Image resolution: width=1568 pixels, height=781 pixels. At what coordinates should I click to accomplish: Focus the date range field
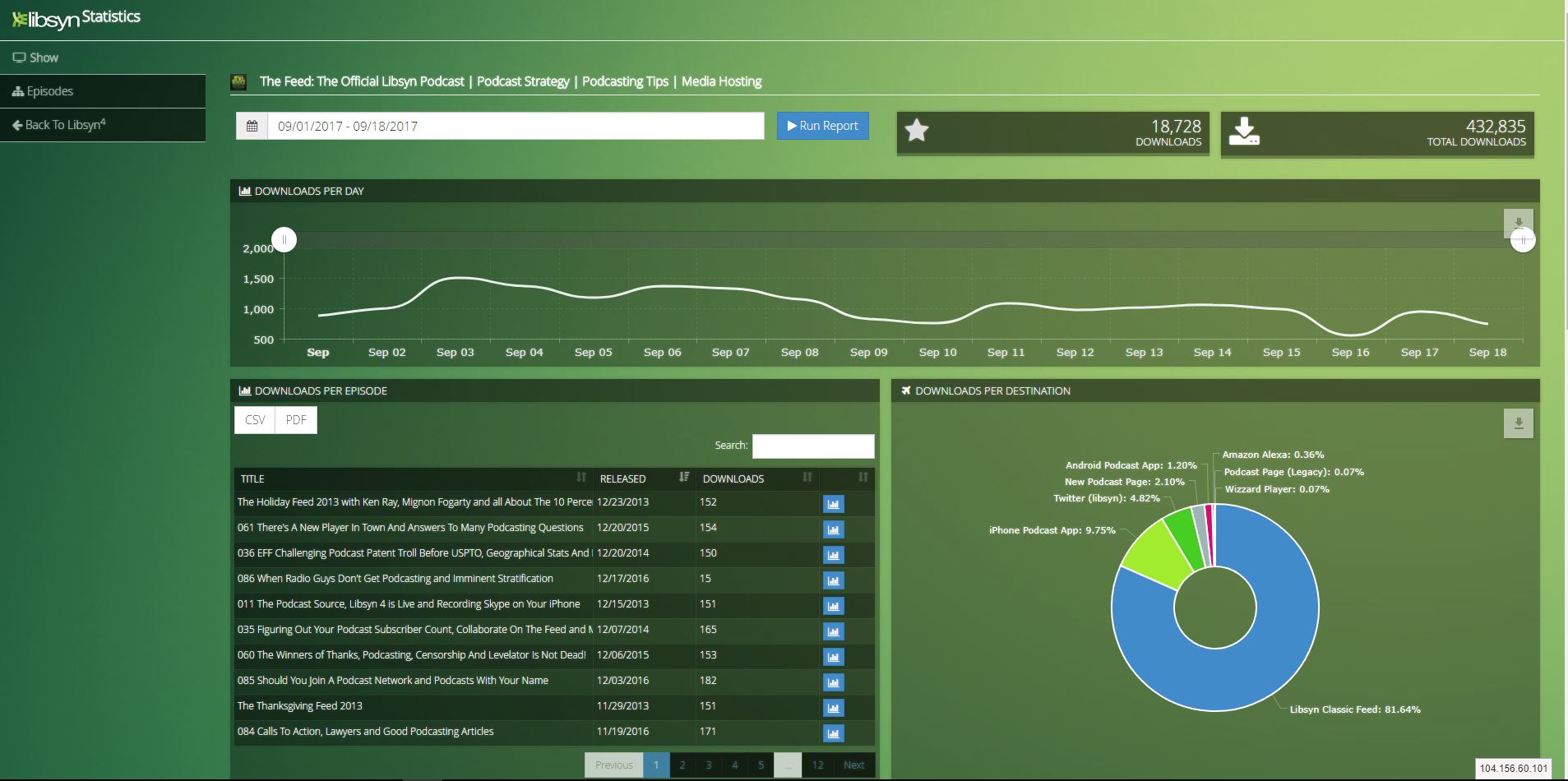pos(516,126)
